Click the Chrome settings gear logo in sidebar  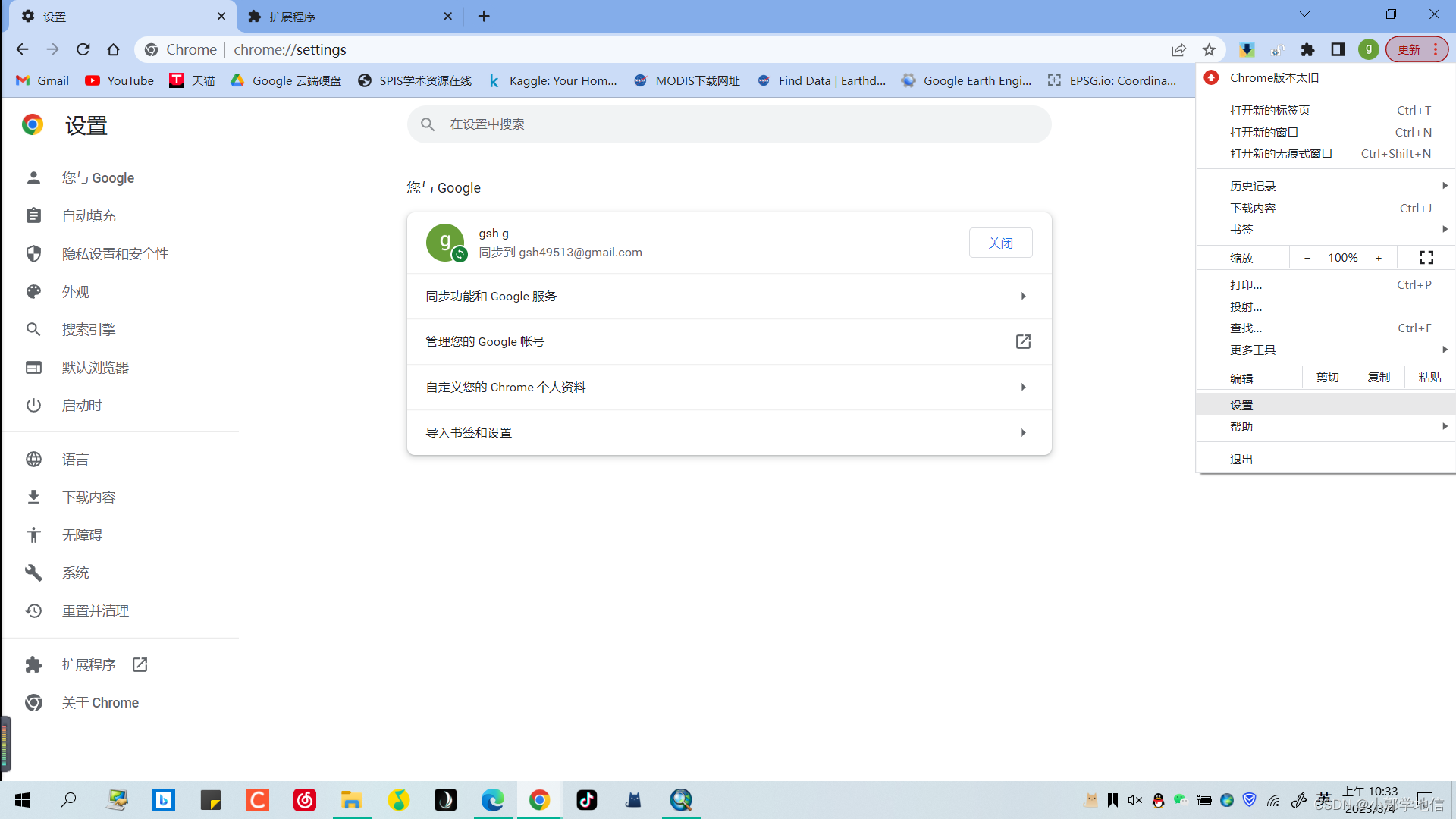(x=33, y=124)
